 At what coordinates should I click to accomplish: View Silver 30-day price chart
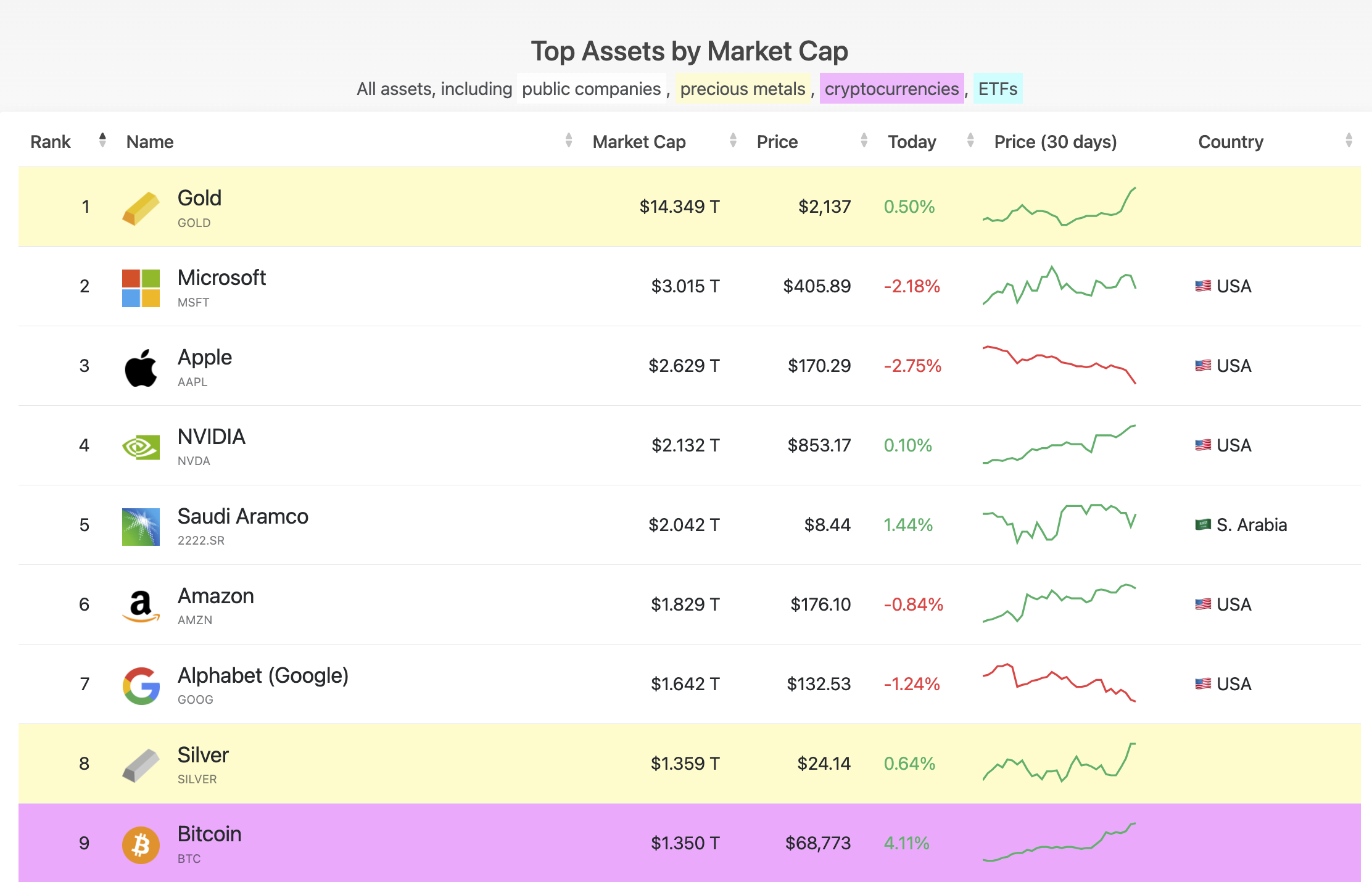tap(1059, 762)
